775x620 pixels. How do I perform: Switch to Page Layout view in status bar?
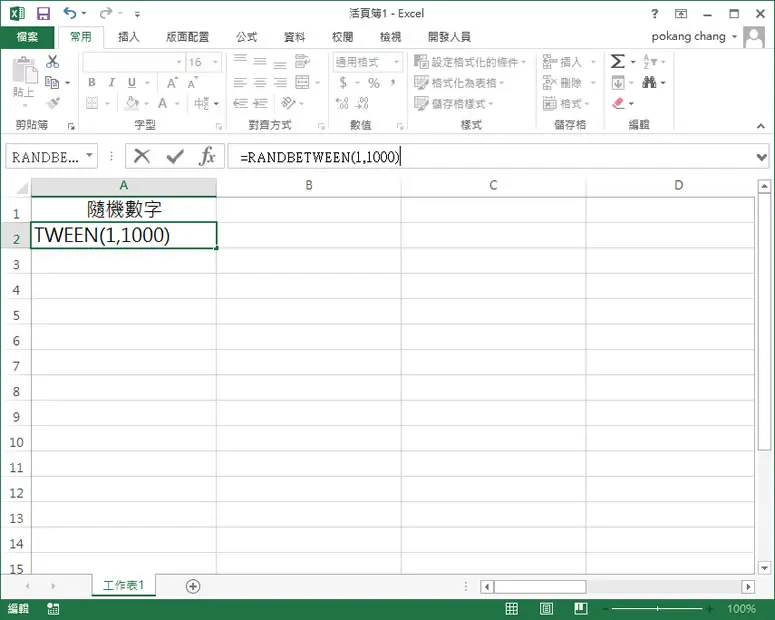(546, 609)
